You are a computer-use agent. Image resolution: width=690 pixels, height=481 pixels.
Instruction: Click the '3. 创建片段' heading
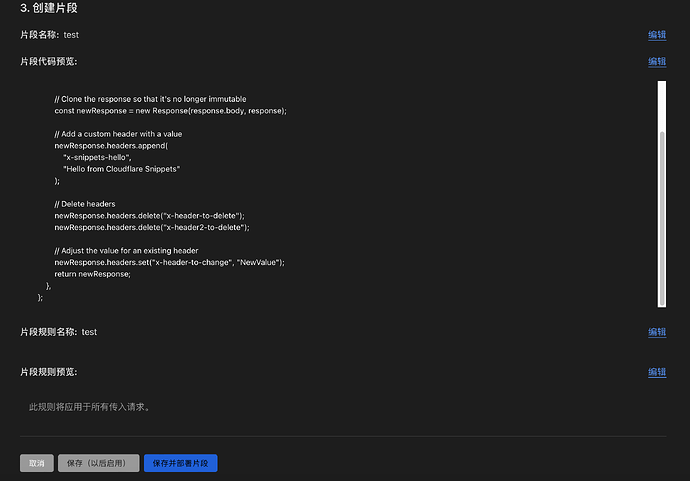click(49, 8)
